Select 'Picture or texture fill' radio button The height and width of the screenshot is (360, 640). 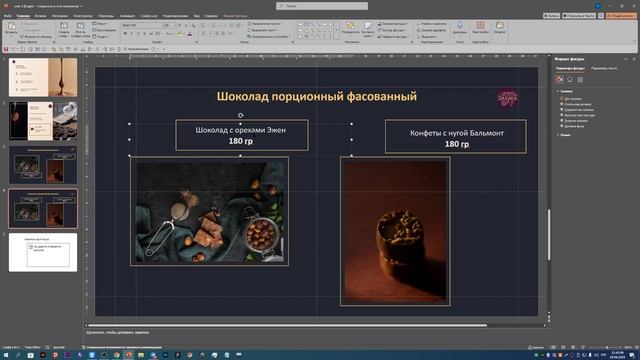[x=562, y=115]
